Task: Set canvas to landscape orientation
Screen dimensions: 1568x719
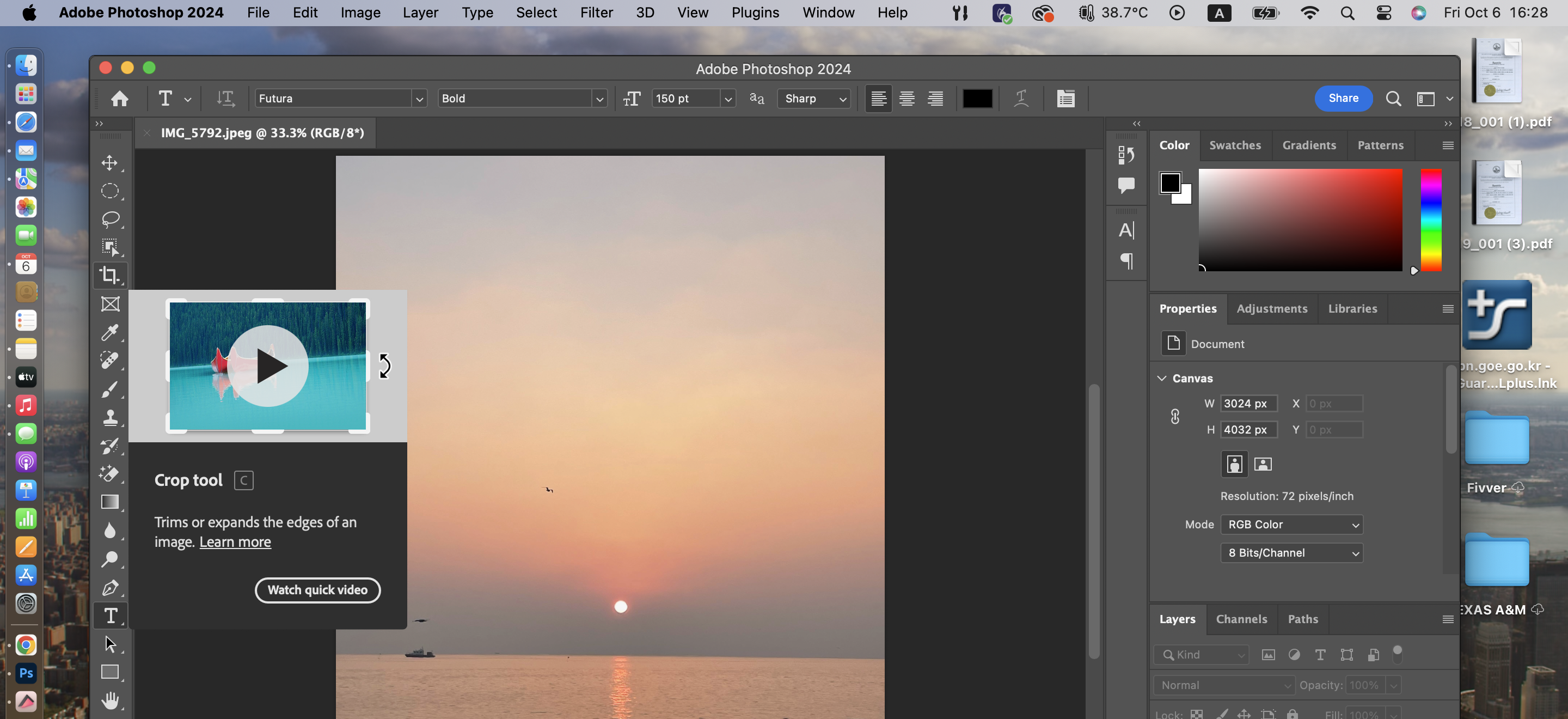Action: 1263,465
